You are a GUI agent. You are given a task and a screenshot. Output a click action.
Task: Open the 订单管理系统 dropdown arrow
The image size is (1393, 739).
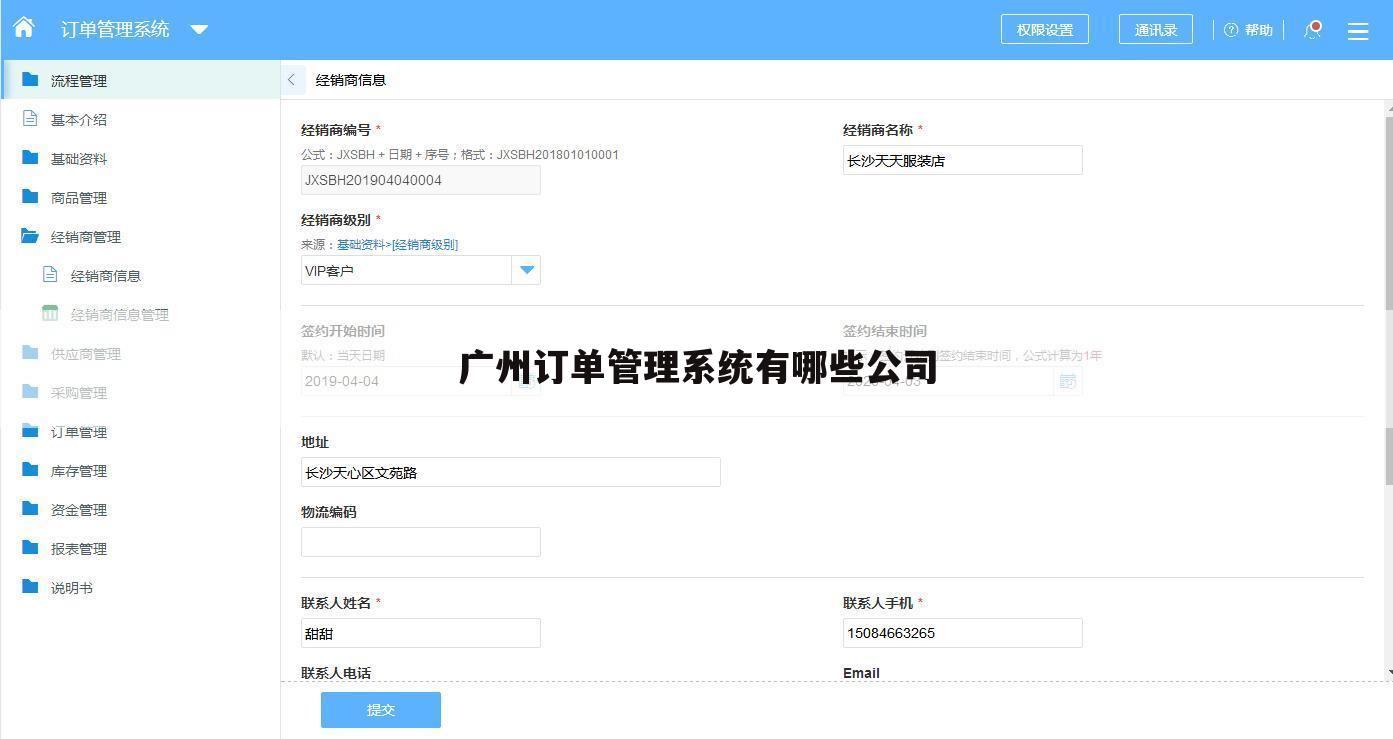click(199, 29)
